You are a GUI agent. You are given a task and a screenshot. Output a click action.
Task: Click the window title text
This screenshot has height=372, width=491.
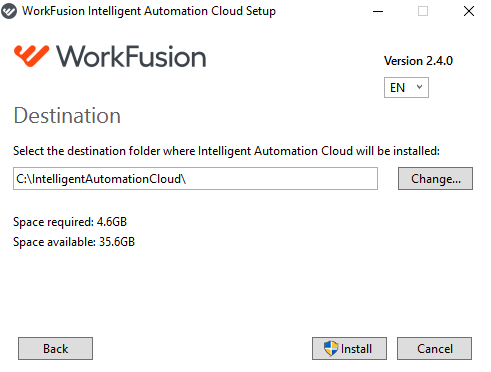(x=149, y=11)
